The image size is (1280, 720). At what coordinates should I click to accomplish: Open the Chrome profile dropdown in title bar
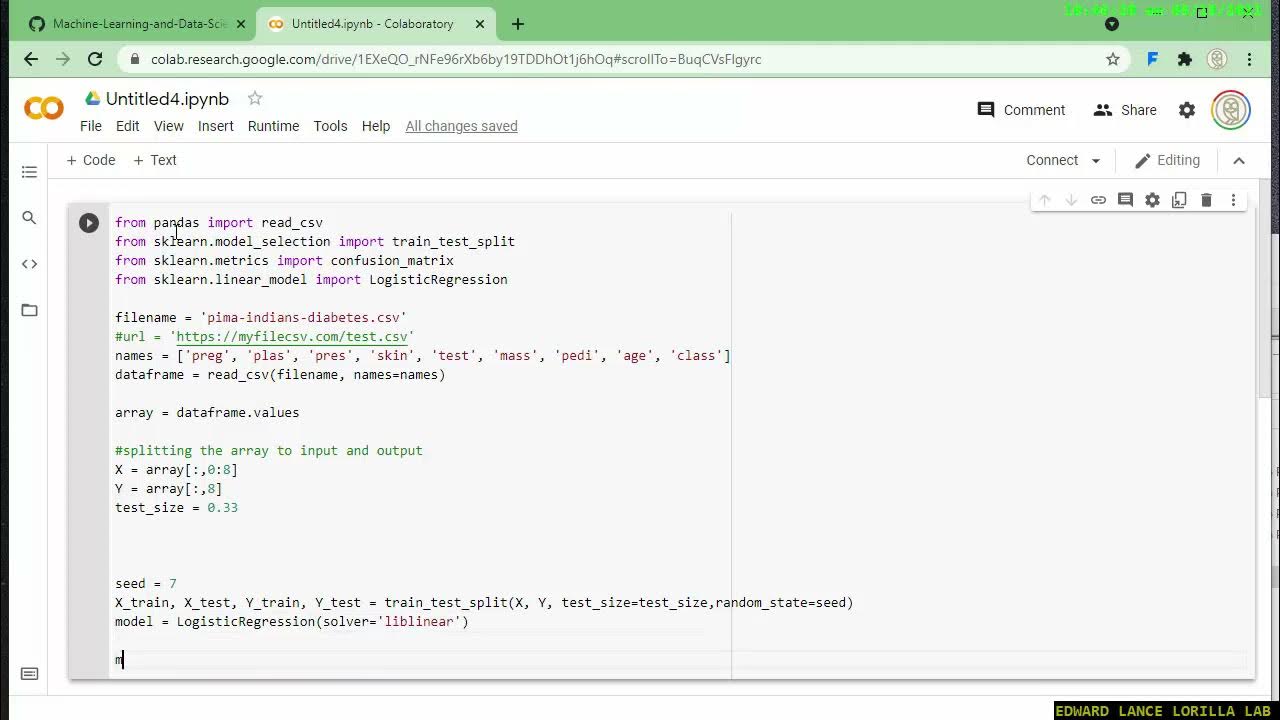point(1112,24)
